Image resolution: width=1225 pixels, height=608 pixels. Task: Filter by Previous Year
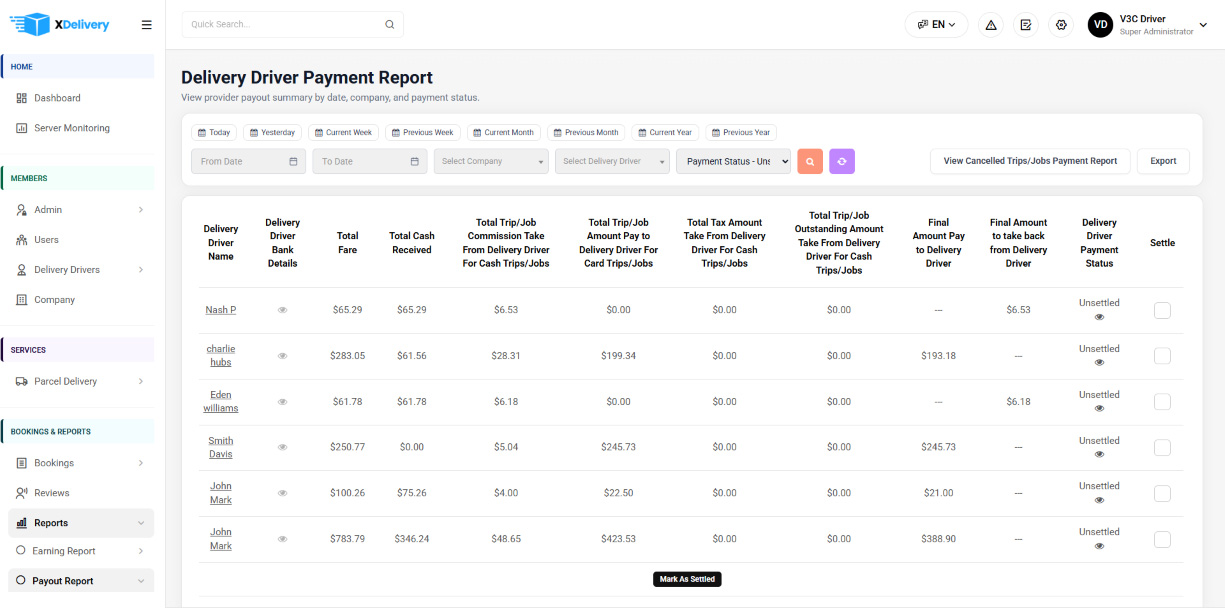(x=741, y=132)
